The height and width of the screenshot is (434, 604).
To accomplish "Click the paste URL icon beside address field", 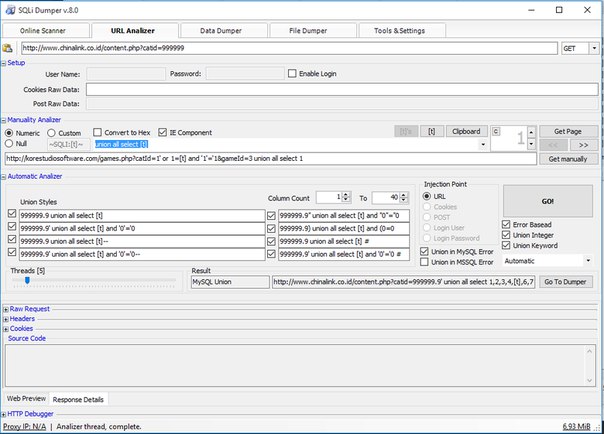I will coord(7,48).
